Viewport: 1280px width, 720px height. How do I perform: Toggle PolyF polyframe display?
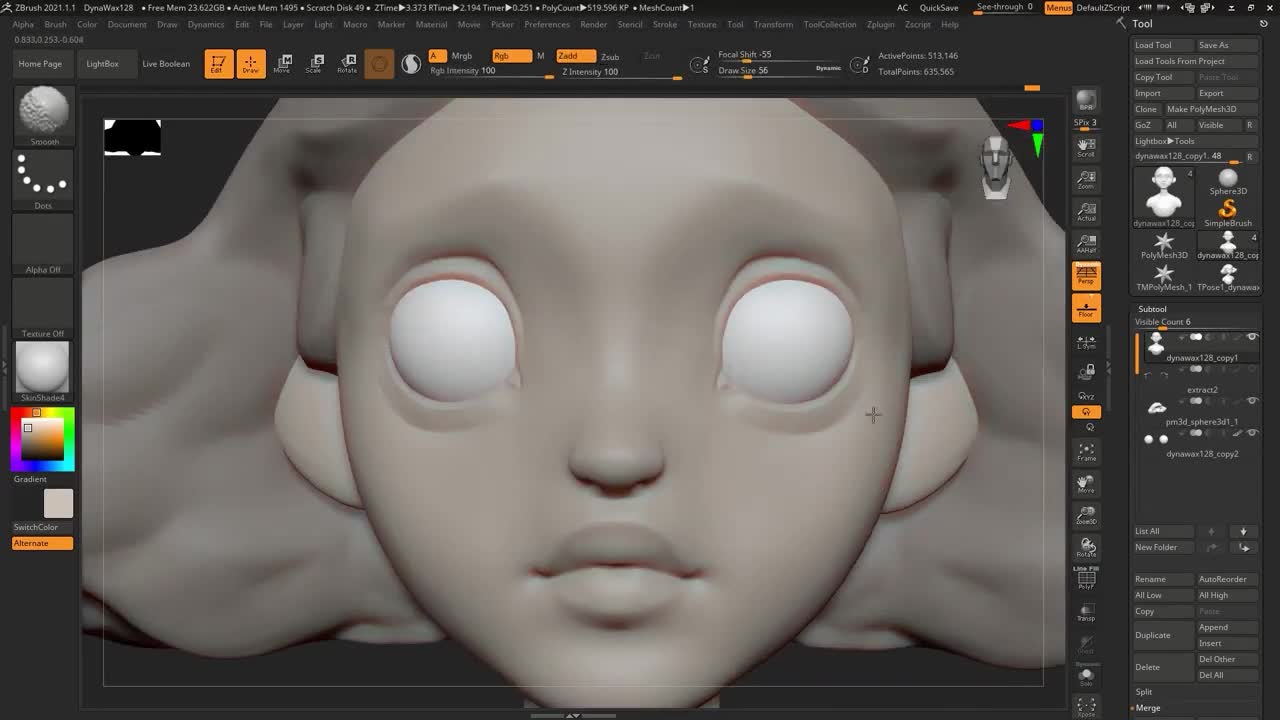(1086, 579)
